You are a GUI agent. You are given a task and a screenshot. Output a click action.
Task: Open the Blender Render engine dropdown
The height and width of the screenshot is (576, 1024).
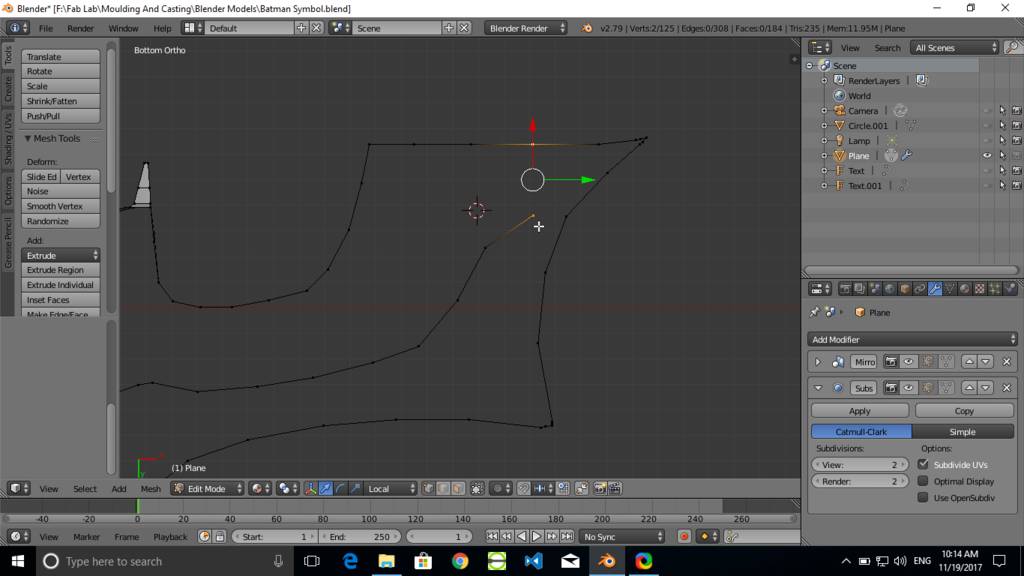click(x=526, y=28)
